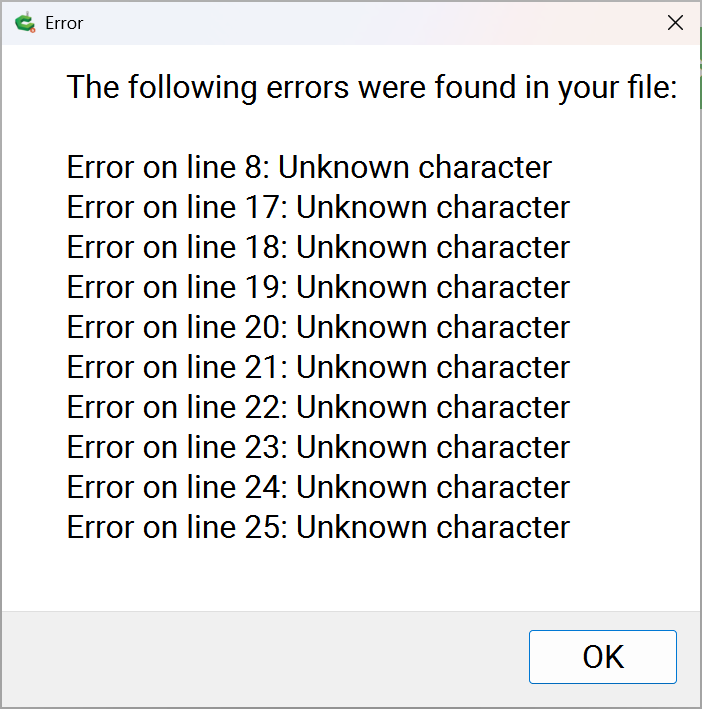The image size is (702, 709).
Task: Click the Error window title text
Action: (64, 22)
